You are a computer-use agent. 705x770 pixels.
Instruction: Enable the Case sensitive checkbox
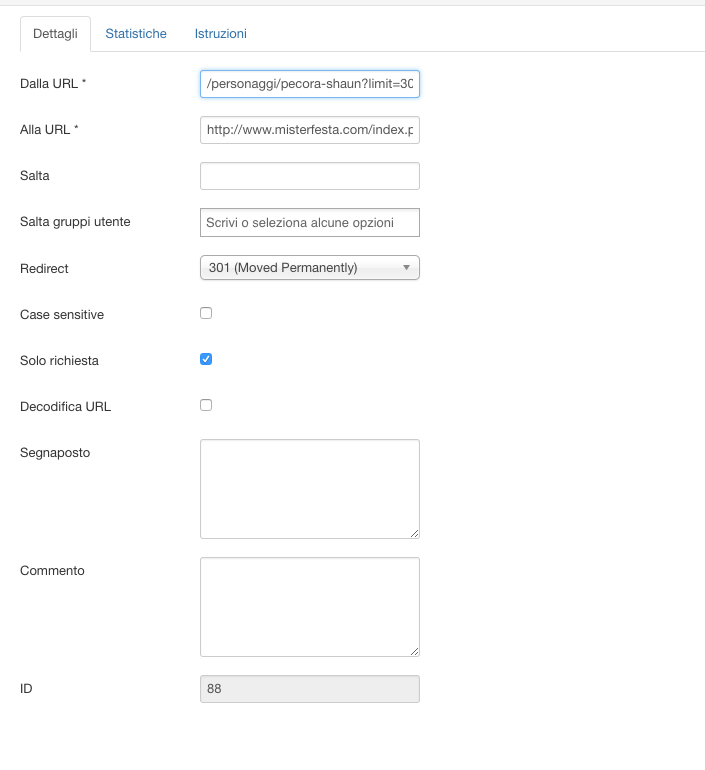pyautogui.click(x=206, y=313)
